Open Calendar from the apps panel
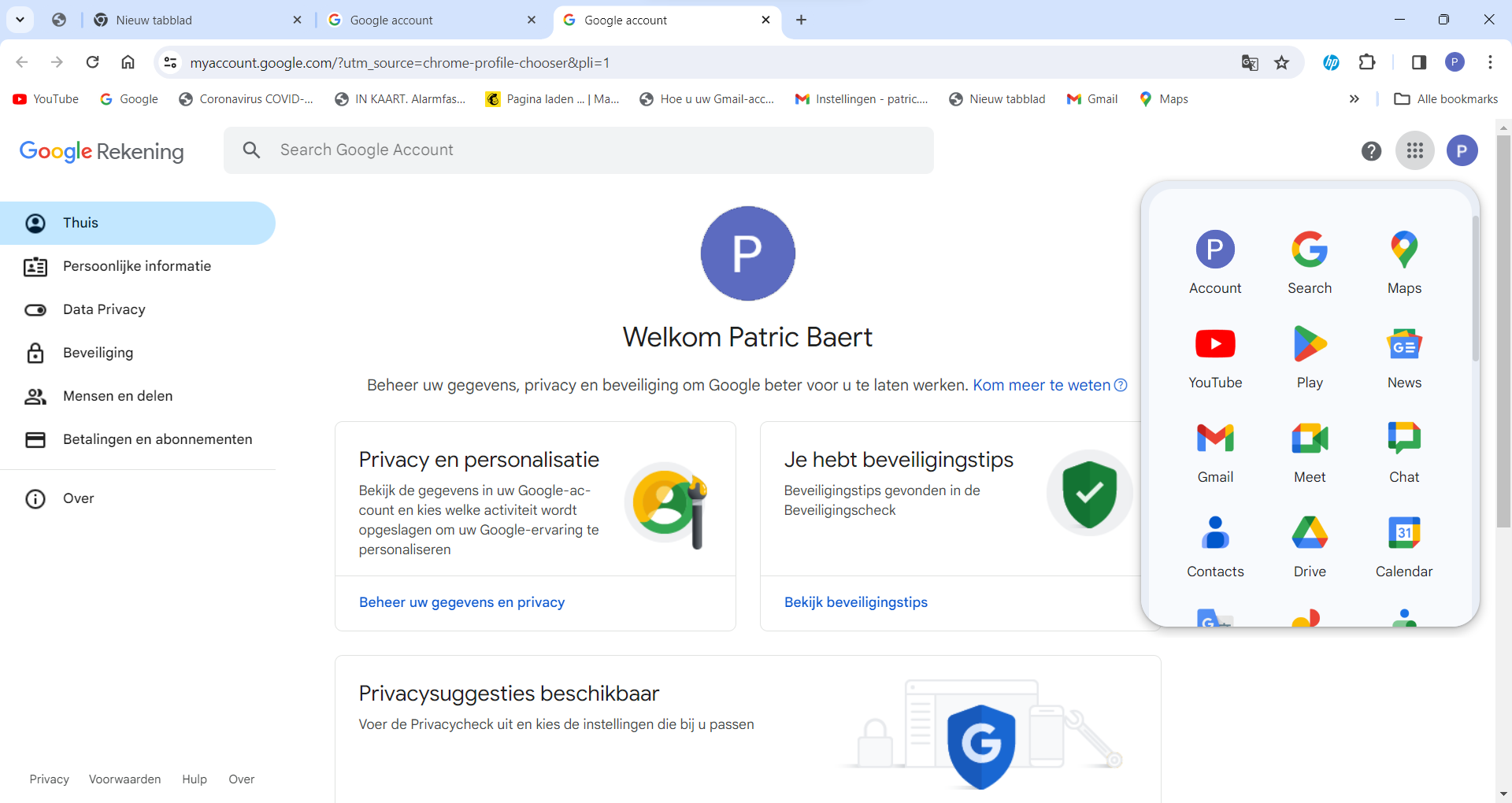 pyautogui.click(x=1404, y=546)
